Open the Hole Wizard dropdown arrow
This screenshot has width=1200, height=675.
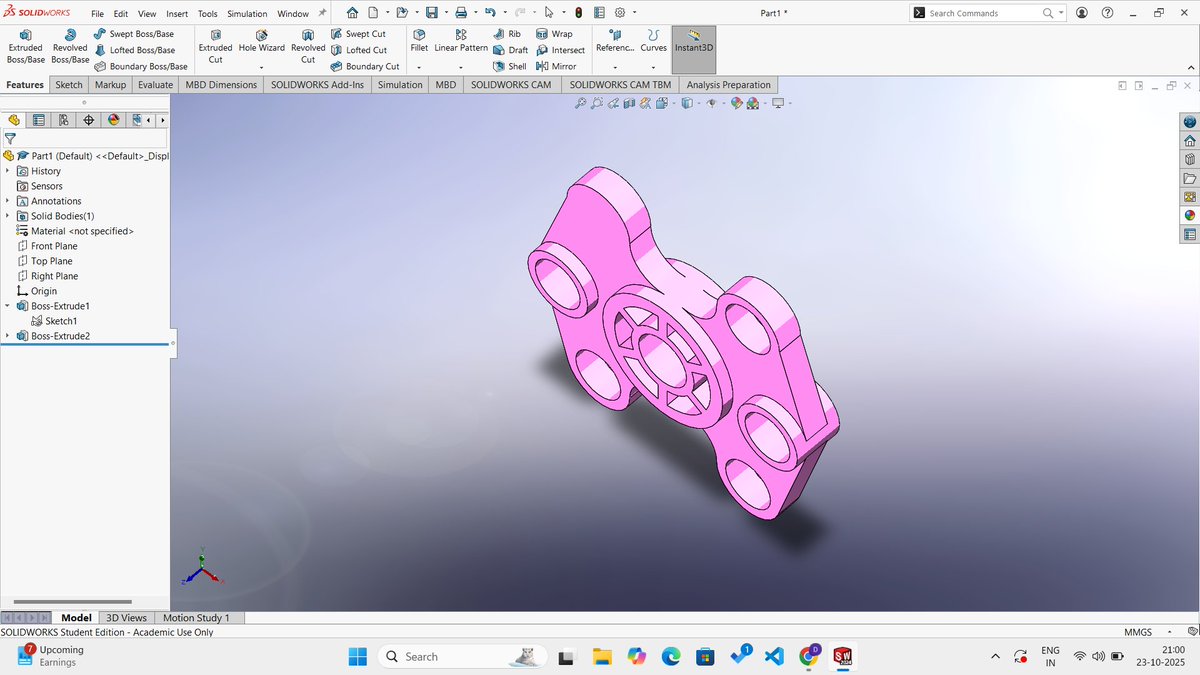(x=261, y=67)
